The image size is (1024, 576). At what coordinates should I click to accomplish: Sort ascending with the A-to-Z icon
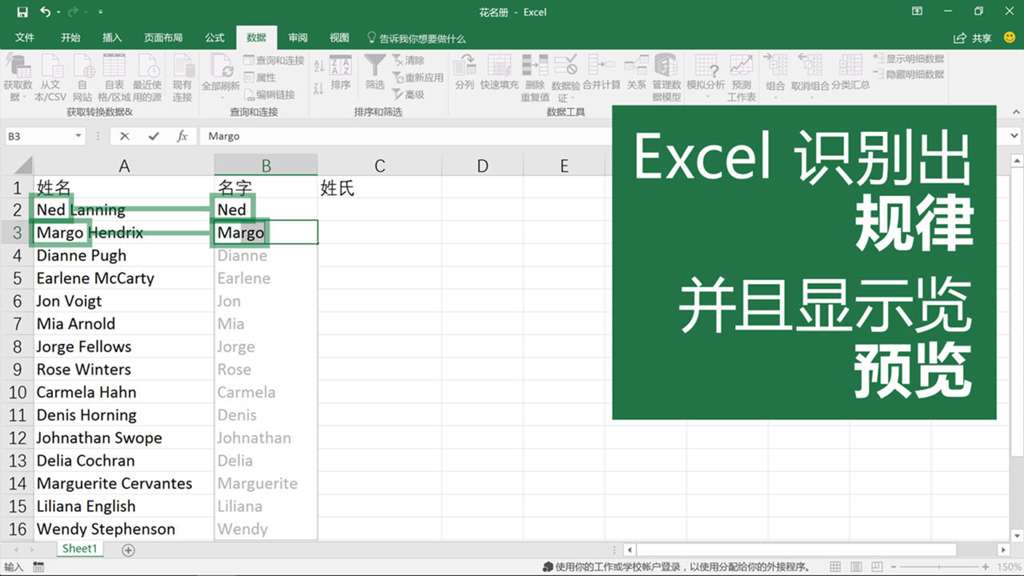319,66
